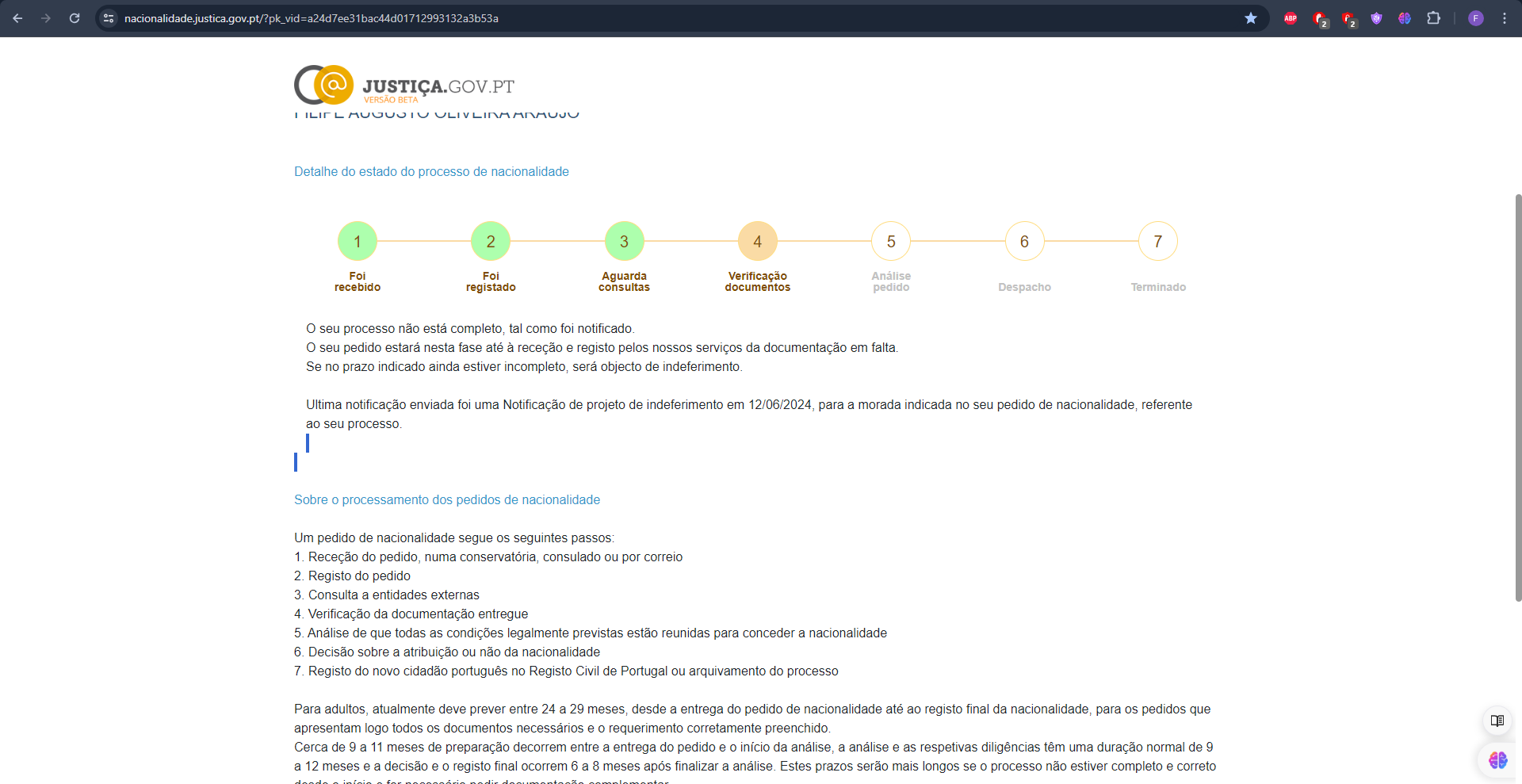This screenshot has height=784, width=1522.
Task: Click list item '3. Consulta a entidades externas'
Action: [x=387, y=595]
